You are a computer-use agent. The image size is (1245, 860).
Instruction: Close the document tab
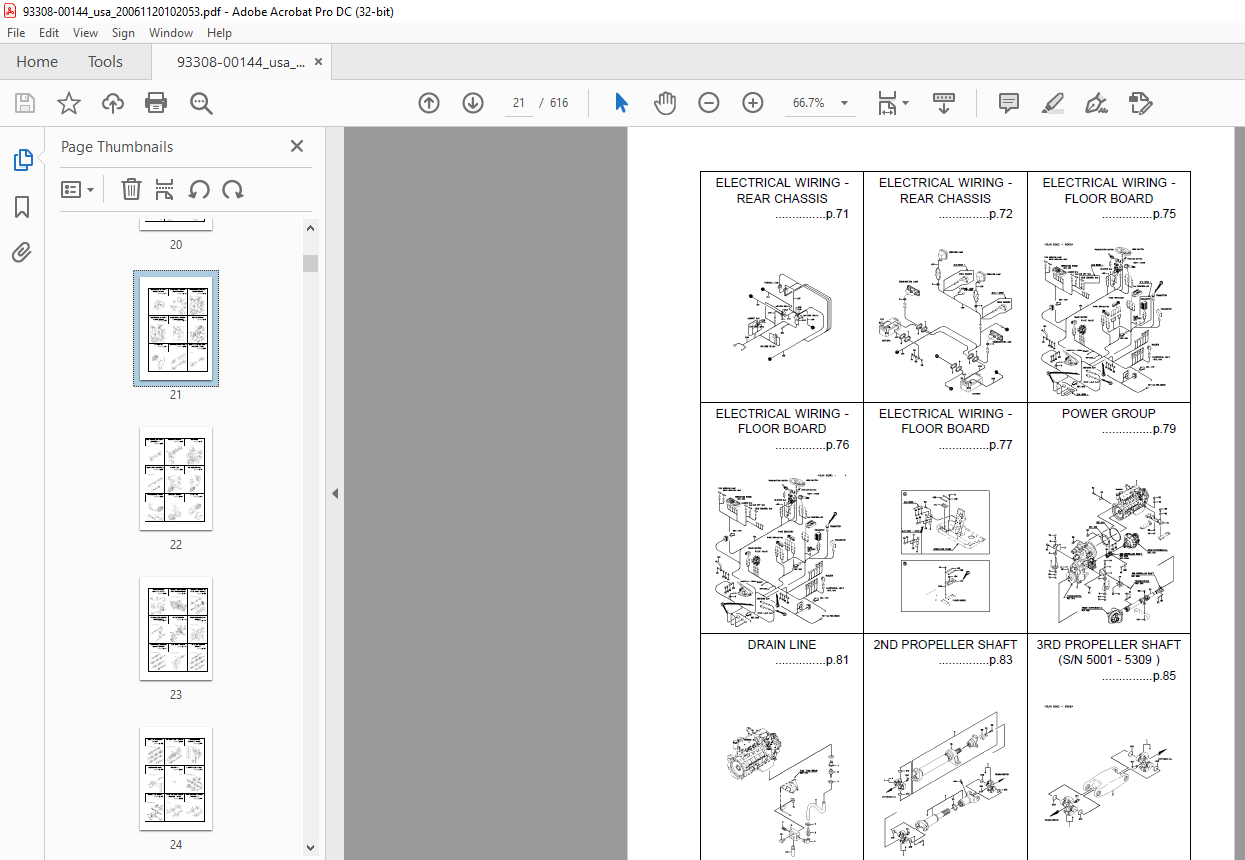[319, 62]
